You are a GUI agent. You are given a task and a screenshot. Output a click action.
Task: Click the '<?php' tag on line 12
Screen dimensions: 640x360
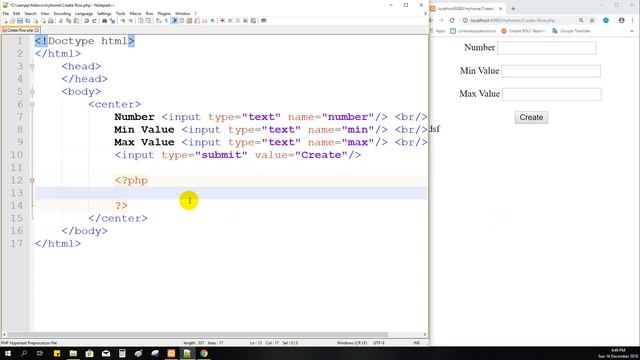click(131, 180)
